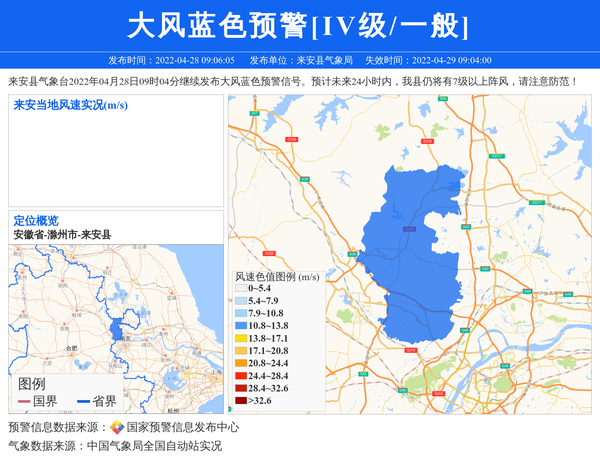Click the 合肥 city label on overview map
Viewport: 600px width, 471px height.
click(x=71, y=348)
